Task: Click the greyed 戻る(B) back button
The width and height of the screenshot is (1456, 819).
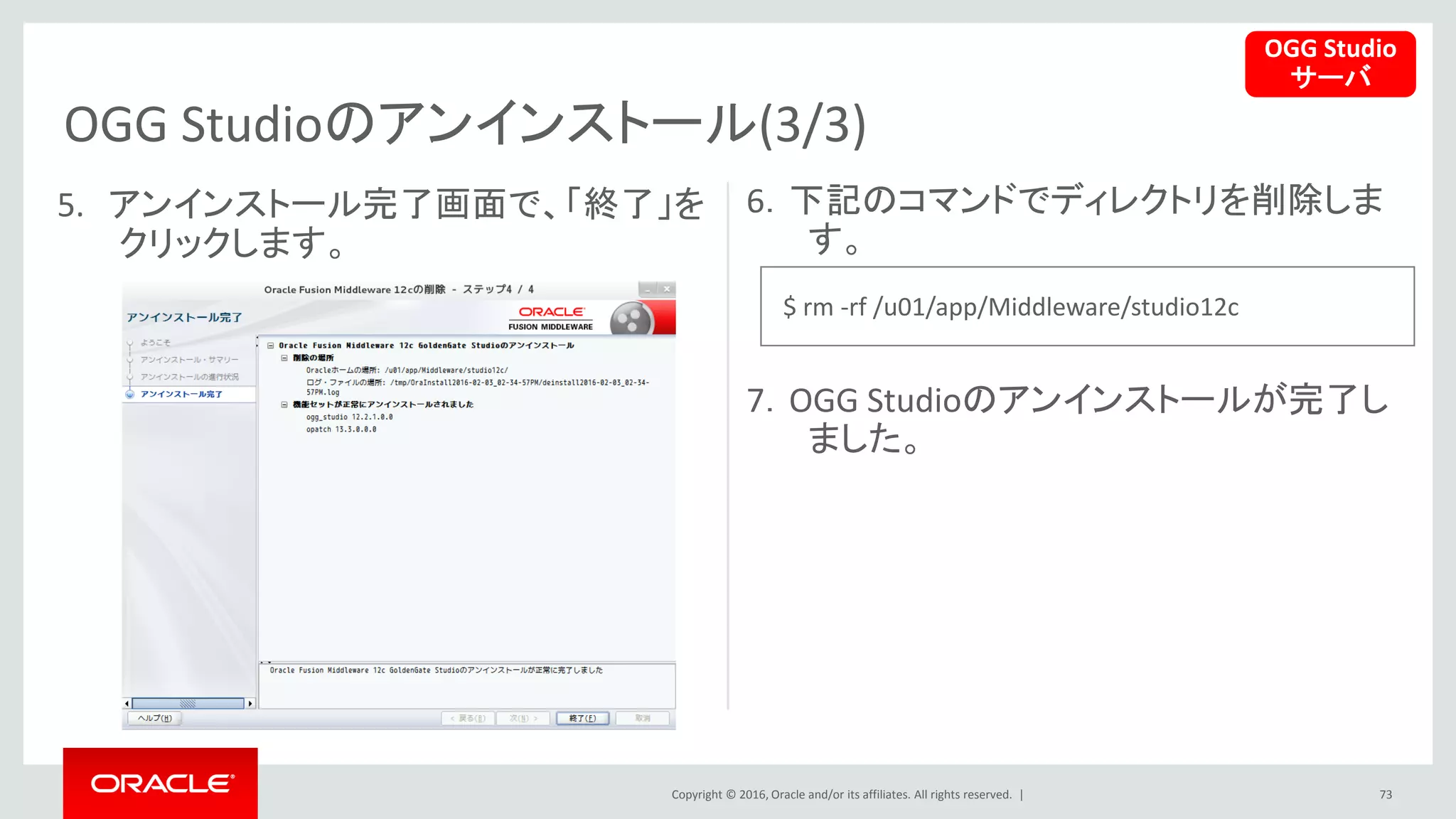Action: [468, 718]
